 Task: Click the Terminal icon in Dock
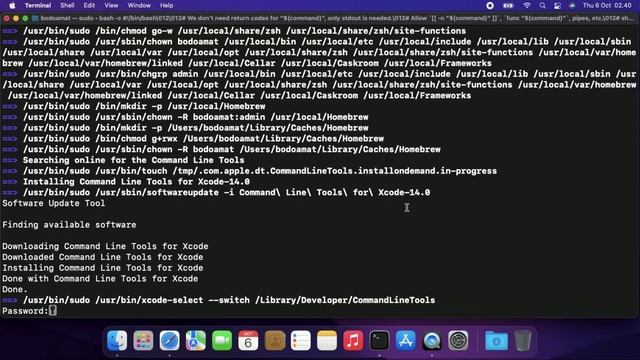(x=379, y=340)
